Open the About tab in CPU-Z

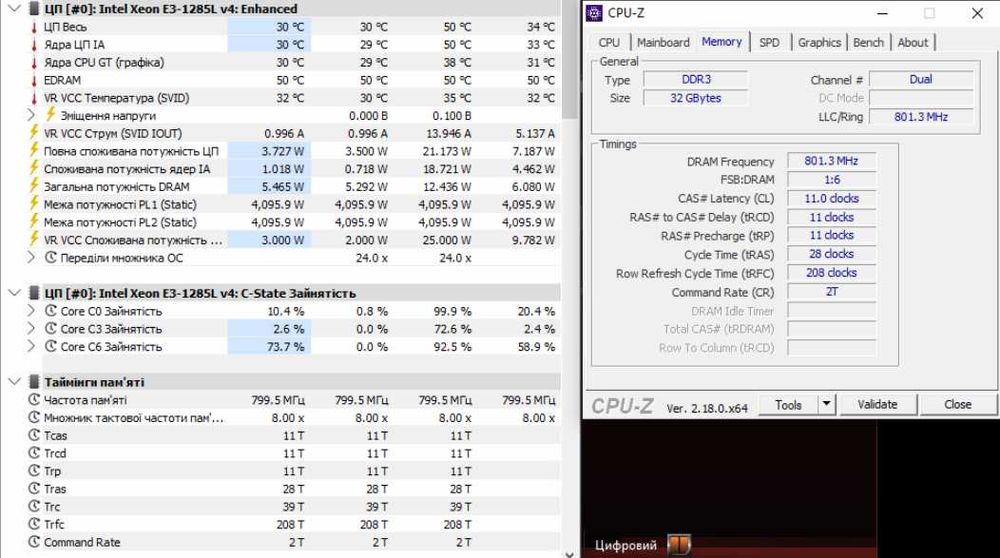[x=913, y=43]
